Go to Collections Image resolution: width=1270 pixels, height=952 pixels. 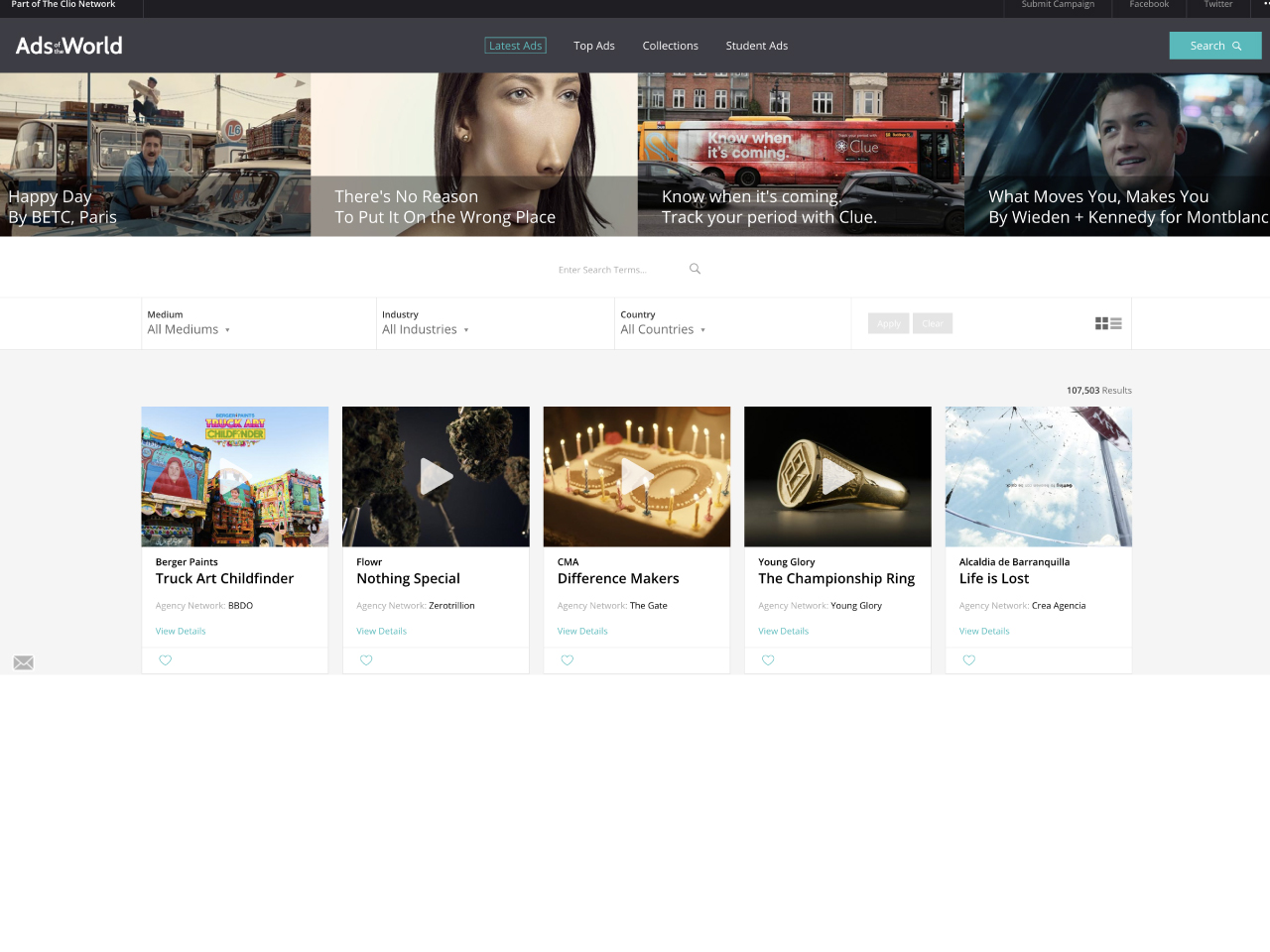(x=670, y=46)
